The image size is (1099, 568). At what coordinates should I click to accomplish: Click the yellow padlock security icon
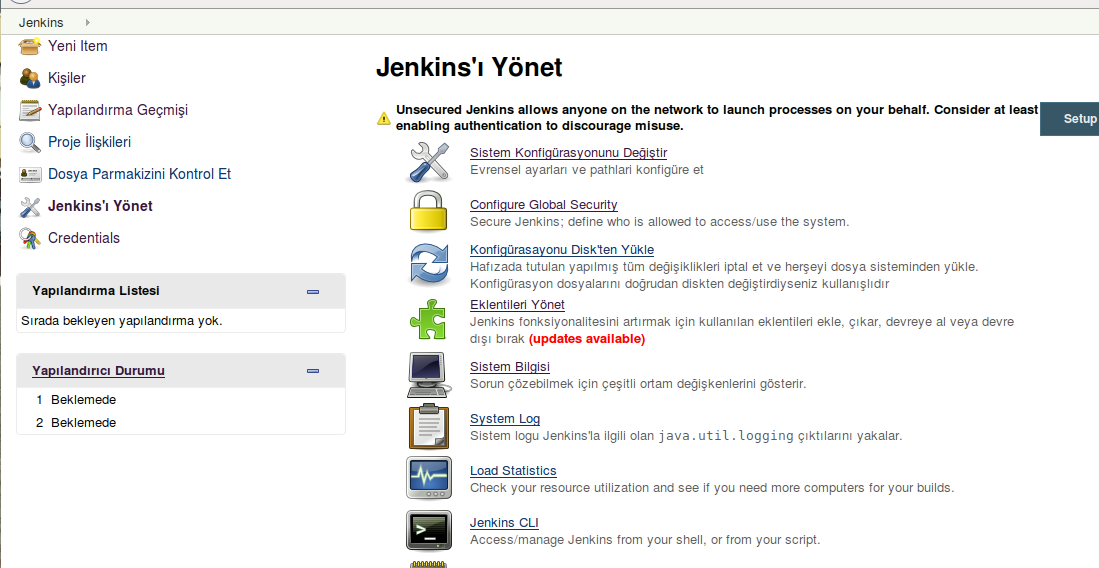(429, 211)
